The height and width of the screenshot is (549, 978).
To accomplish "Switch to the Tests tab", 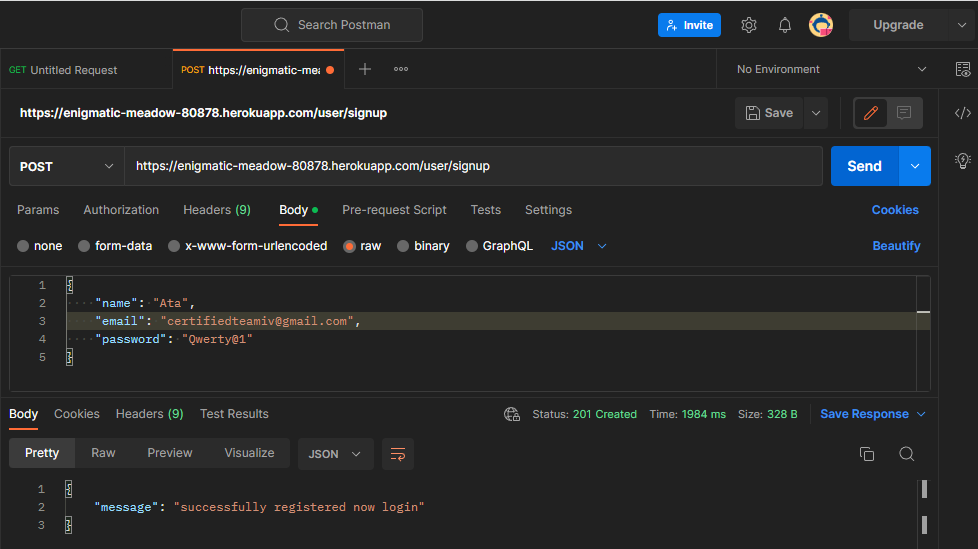I will coord(486,210).
